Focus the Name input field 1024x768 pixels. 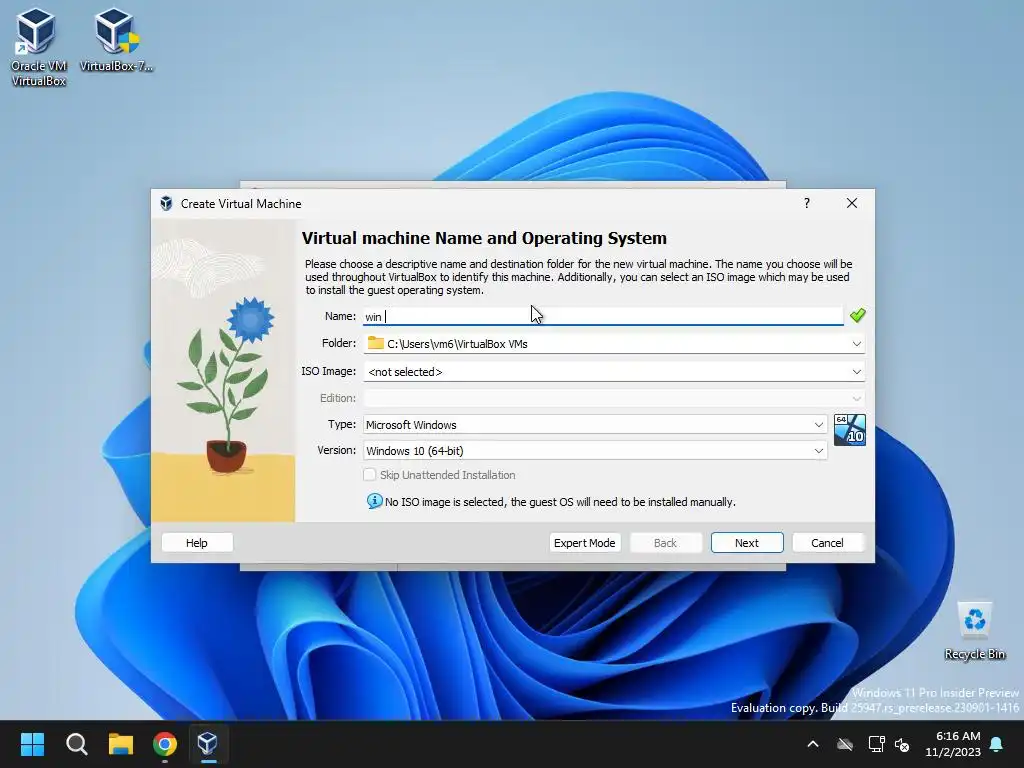click(603, 316)
